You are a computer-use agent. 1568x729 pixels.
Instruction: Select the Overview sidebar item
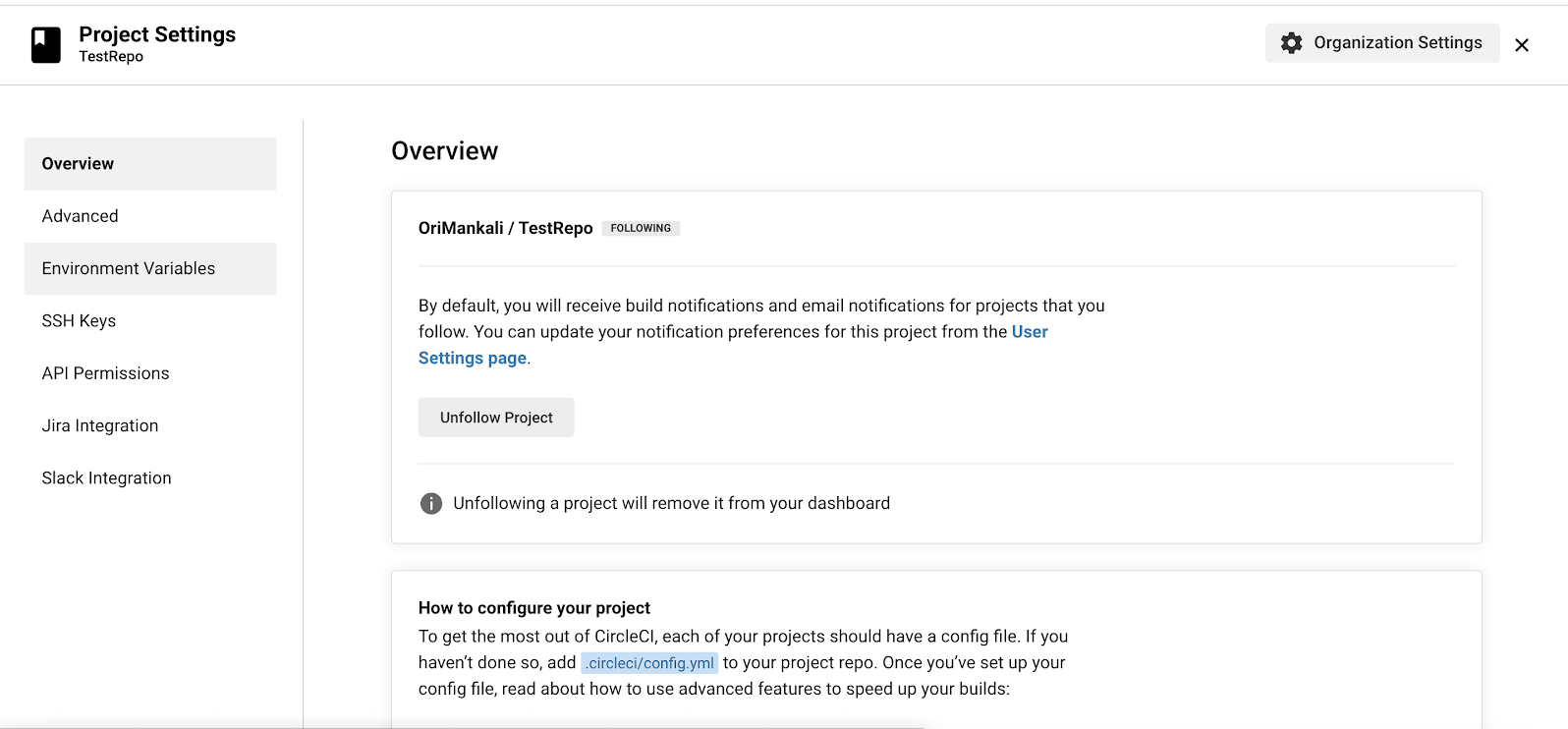click(150, 164)
